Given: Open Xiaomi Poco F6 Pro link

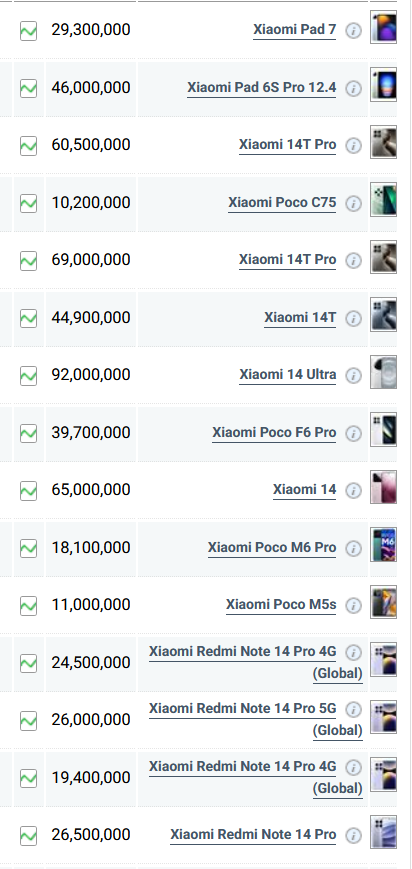Looking at the screenshot, I should click(x=274, y=433).
